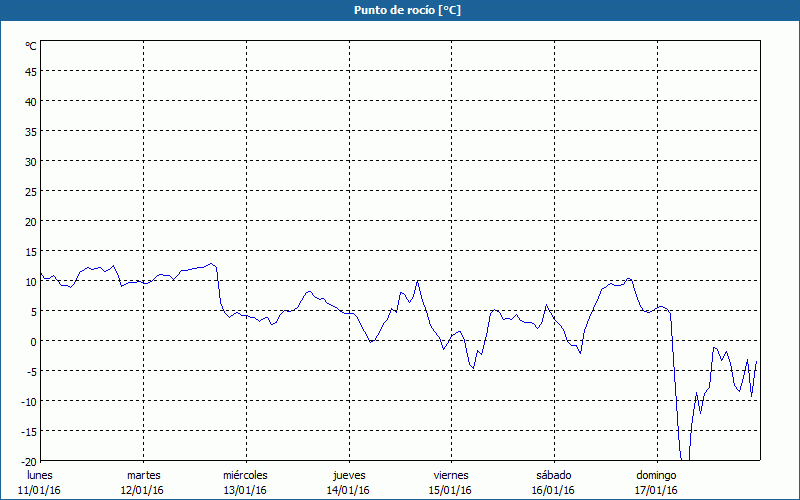The width and height of the screenshot is (800, 500).
Task: Click the 0 label on the vertical axis
Action: click(x=33, y=341)
